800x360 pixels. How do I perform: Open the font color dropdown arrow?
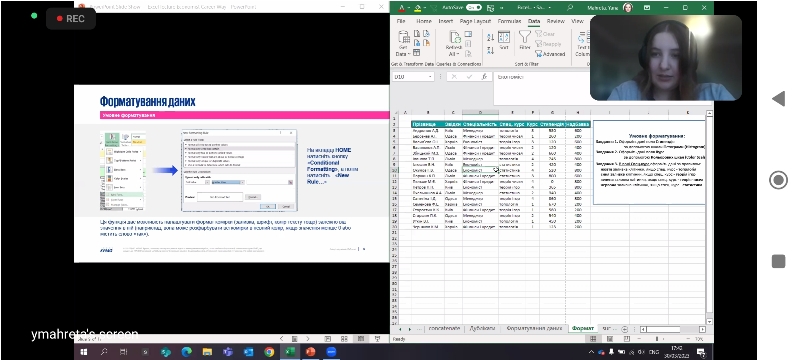click(x=409, y=8)
